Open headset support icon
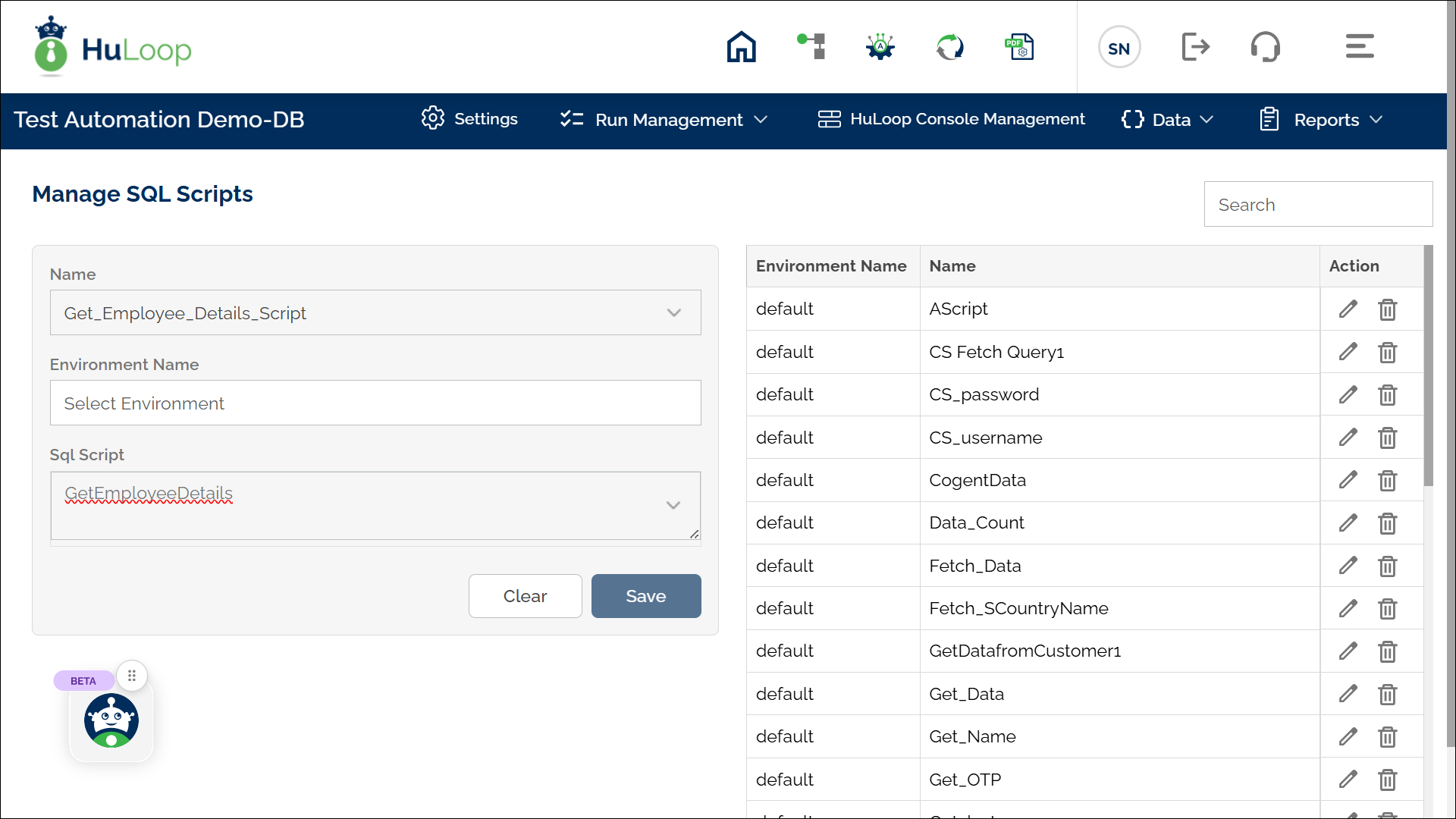Screen dimensions: 1456x819 (1265, 47)
